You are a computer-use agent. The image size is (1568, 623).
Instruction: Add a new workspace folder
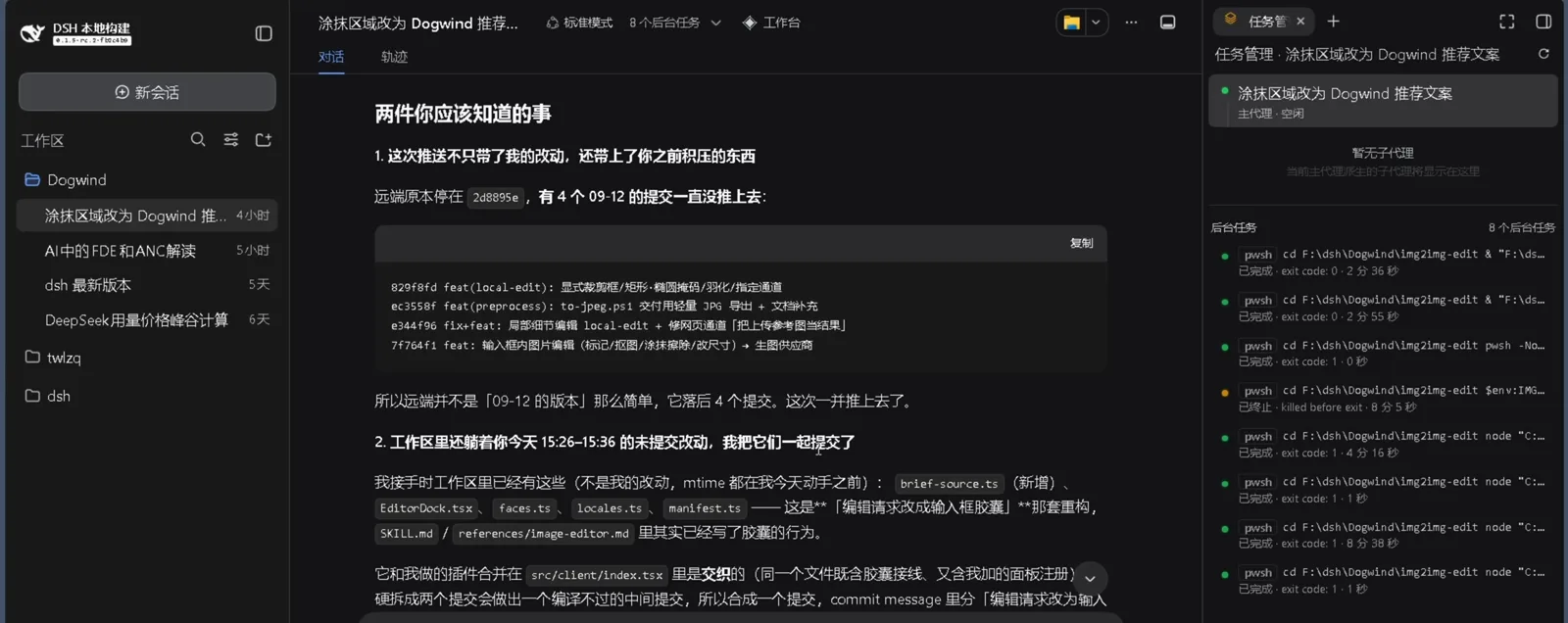[264, 140]
